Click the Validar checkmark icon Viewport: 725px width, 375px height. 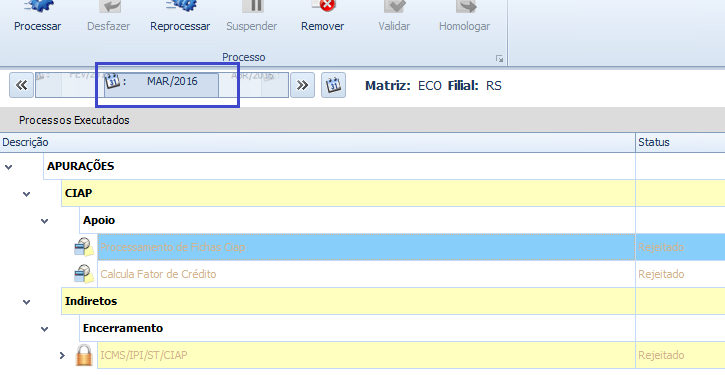tap(394, 6)
